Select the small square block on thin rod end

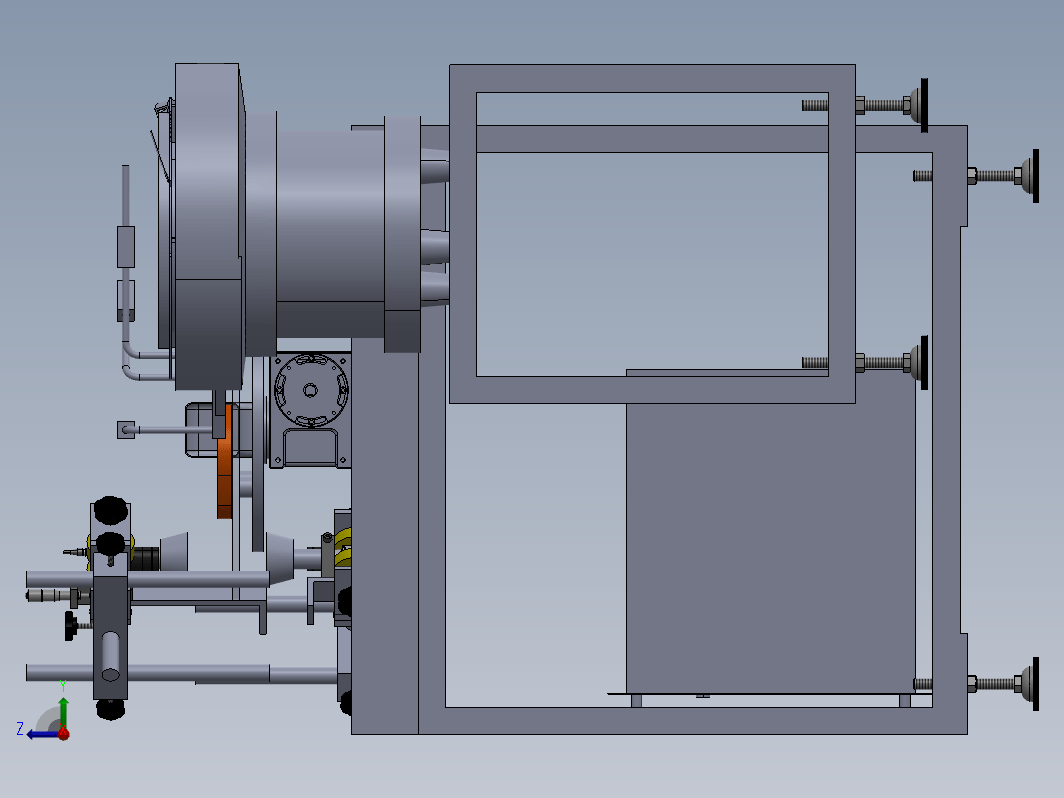[x=126, y=430]
